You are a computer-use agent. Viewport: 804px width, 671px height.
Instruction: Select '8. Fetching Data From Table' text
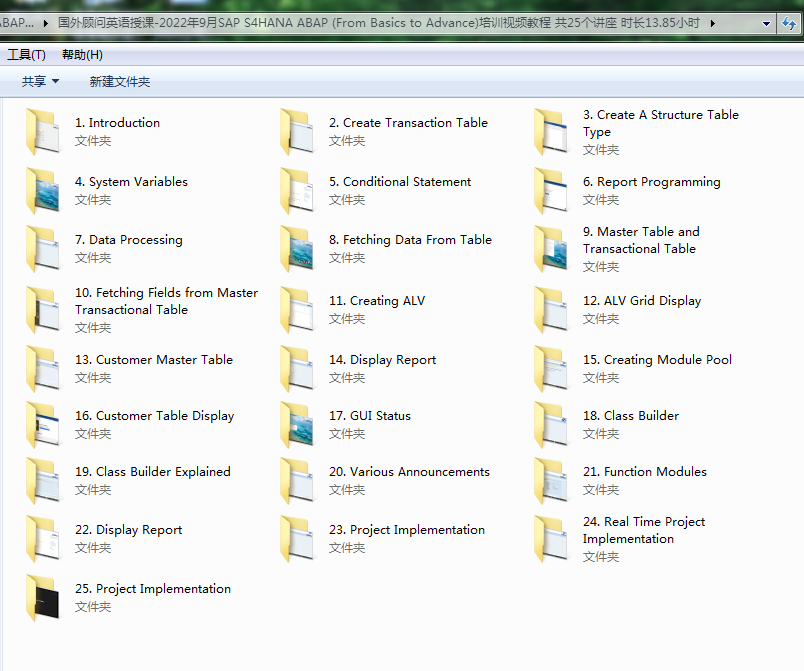[410, 239]
